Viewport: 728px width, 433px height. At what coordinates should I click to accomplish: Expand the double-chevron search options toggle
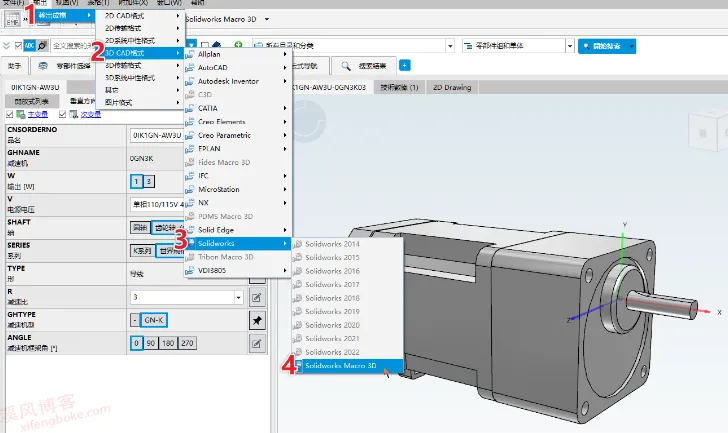pyautogui.click(x=6, y=45)
